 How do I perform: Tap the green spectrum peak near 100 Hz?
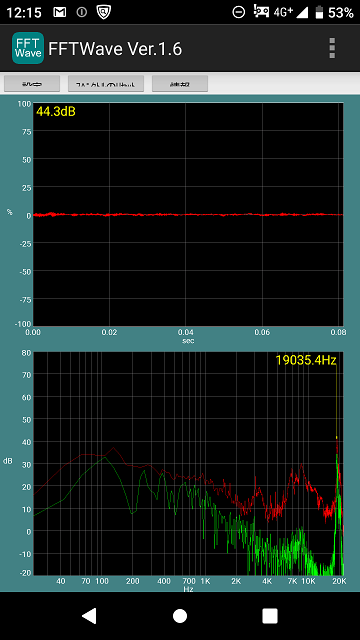point(105,458)
